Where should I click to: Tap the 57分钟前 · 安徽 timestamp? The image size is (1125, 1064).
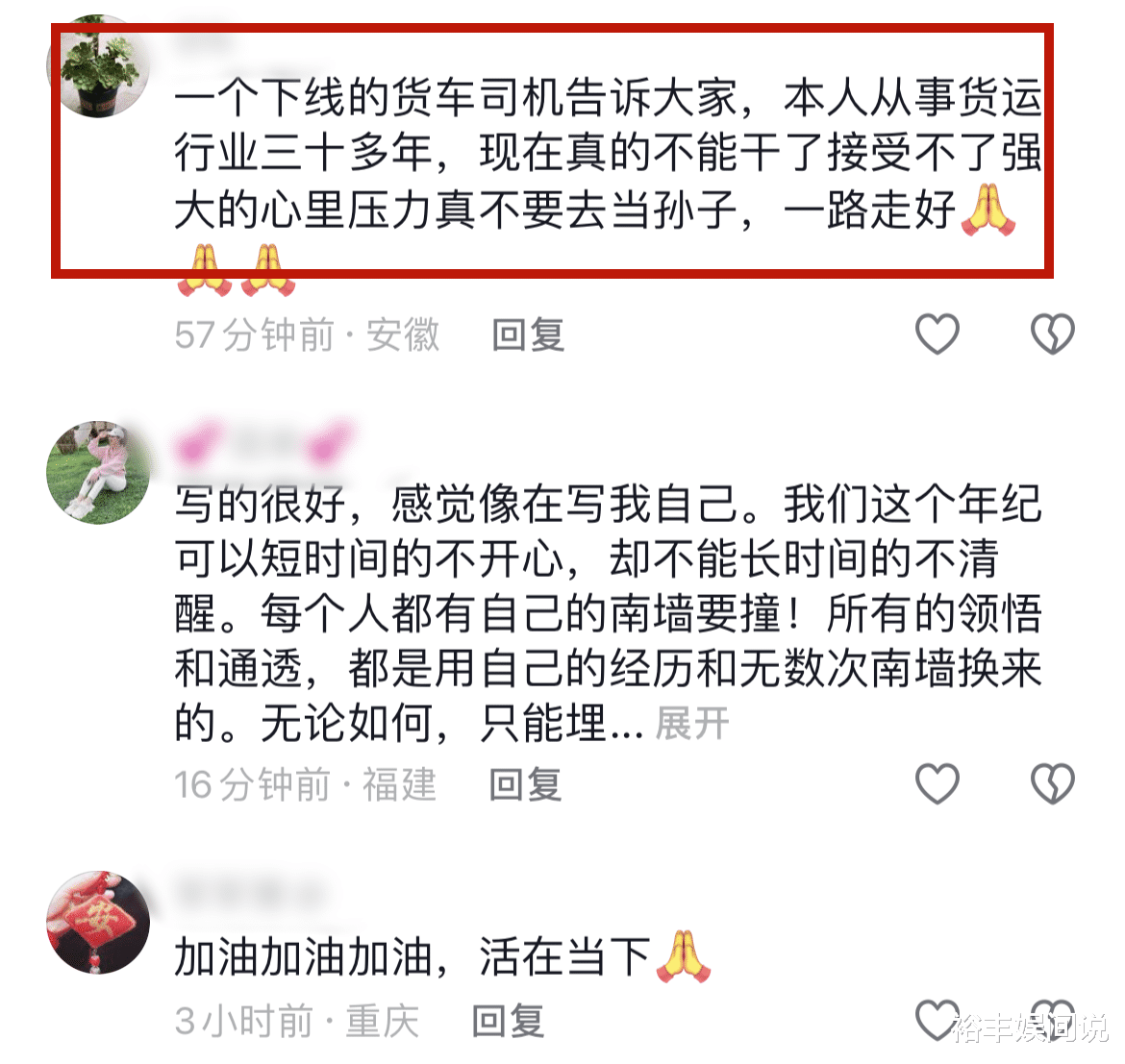(307, 334)
